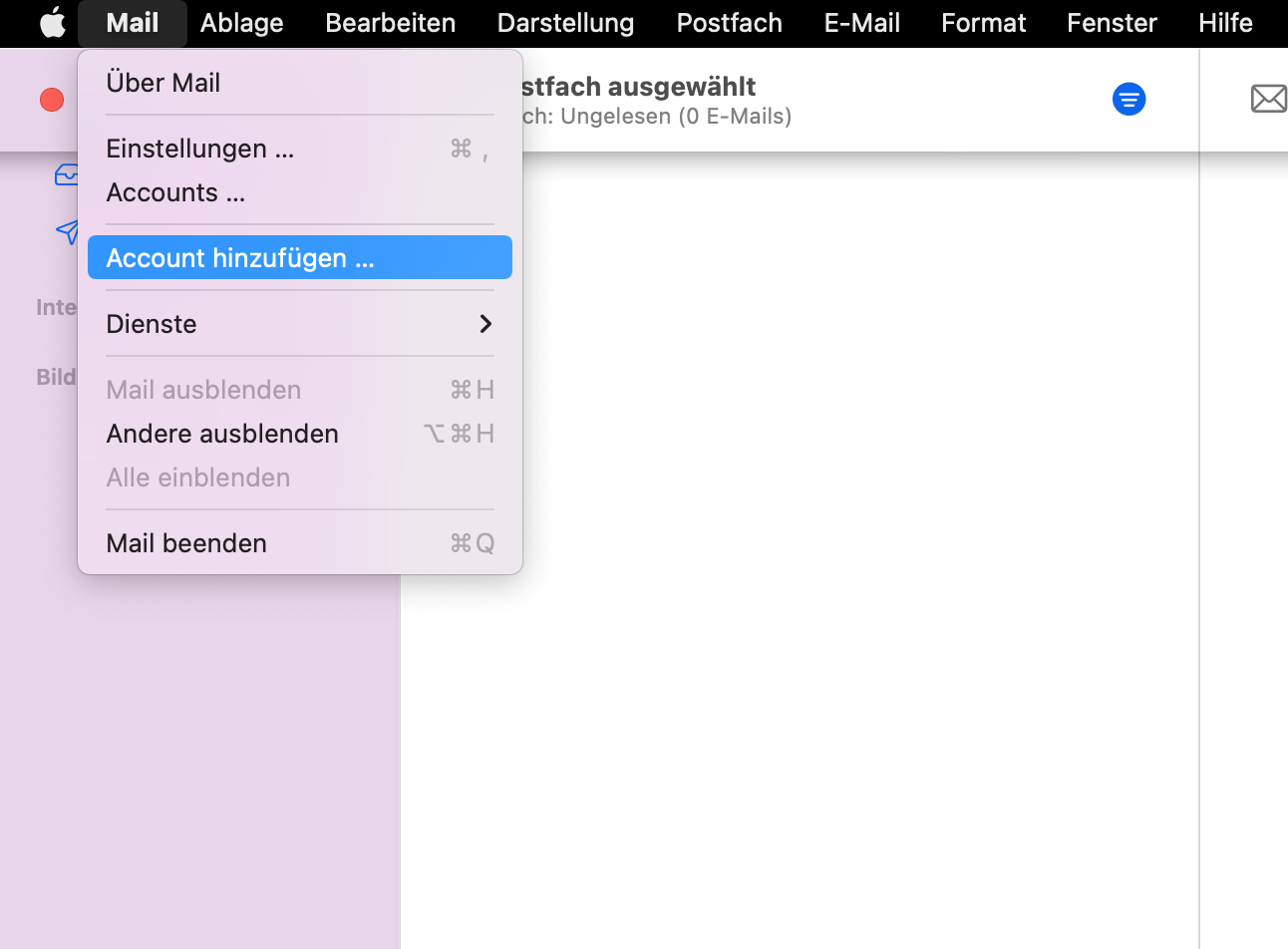Open the Apple menu
The height and width of the screenshot is (949, 1288).
[52, 22]
